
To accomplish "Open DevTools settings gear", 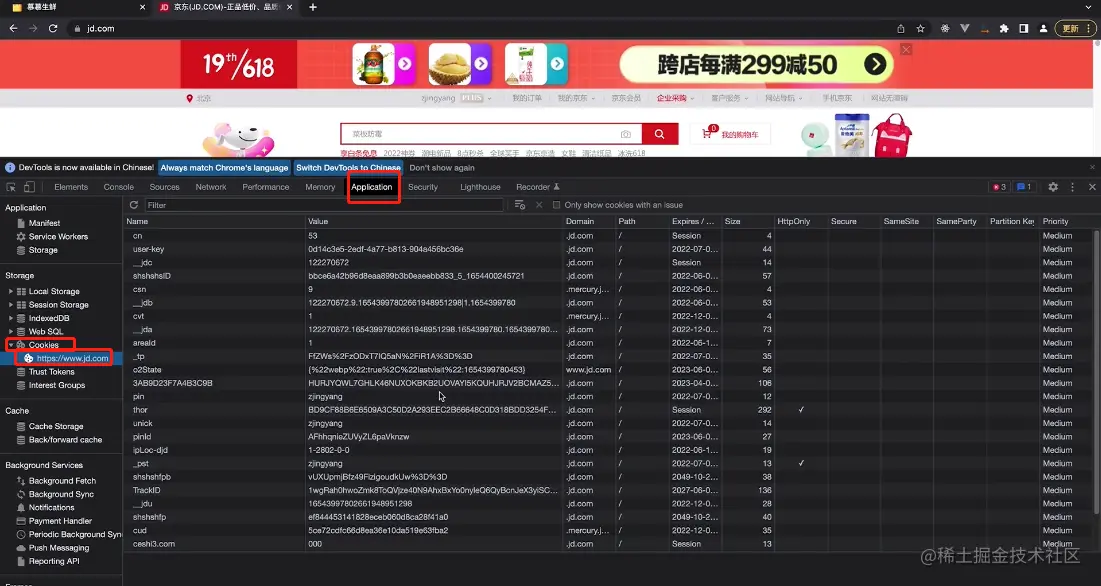I will (x=1053, y=187).
